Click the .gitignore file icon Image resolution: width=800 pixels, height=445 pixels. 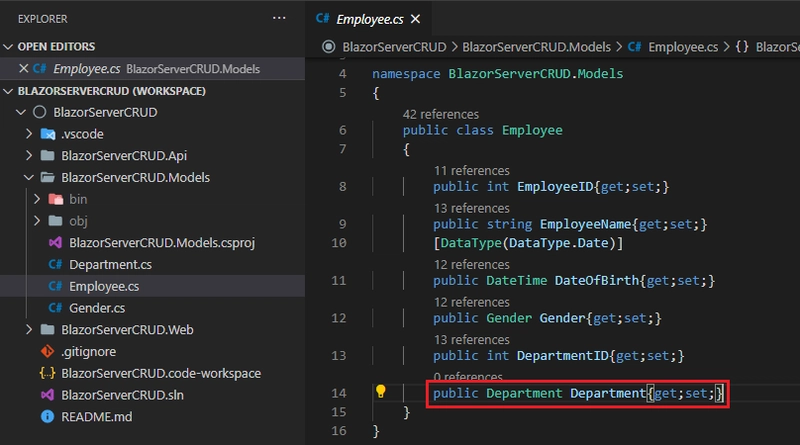[x=46, y=351]
